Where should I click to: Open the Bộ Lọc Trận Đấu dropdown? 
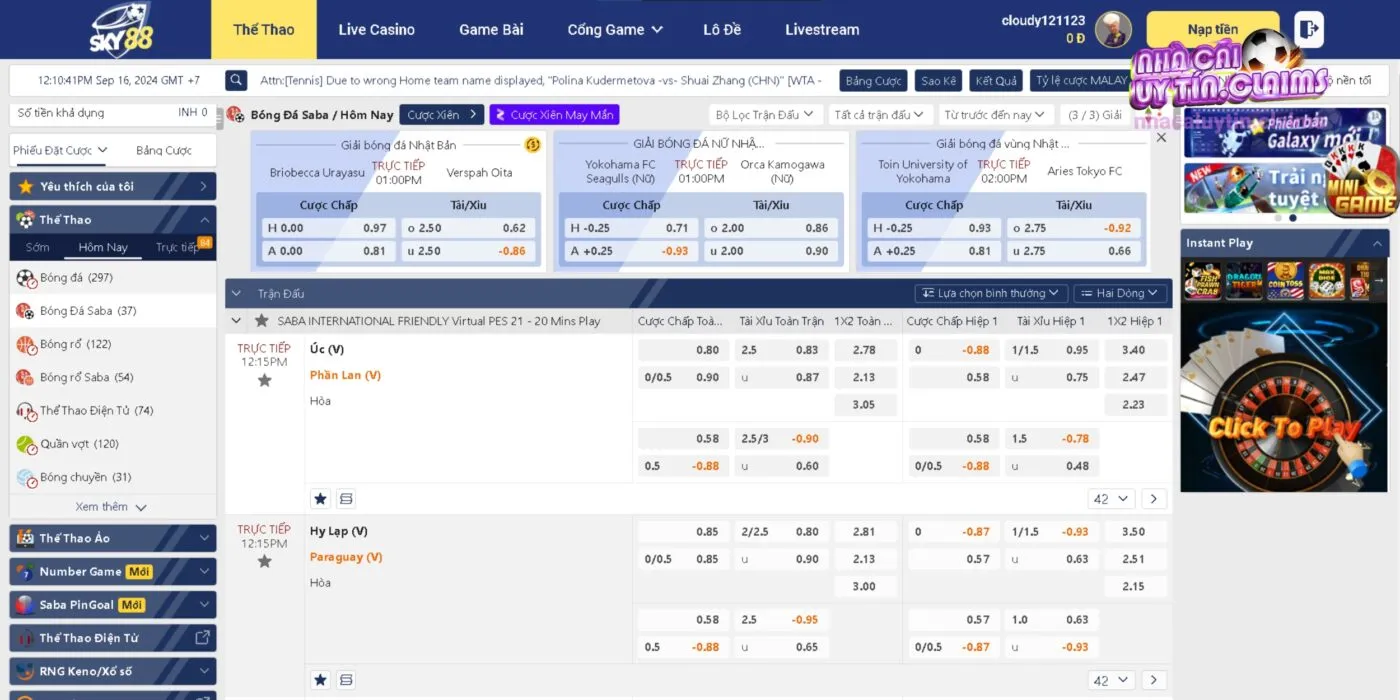pyautogui.click(x=766, y=115)
